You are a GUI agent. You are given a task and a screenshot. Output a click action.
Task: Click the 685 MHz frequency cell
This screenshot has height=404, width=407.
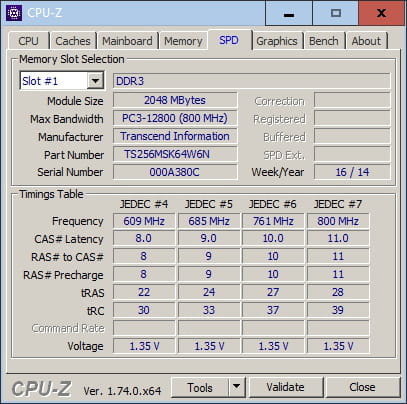(x=209, y=221)
